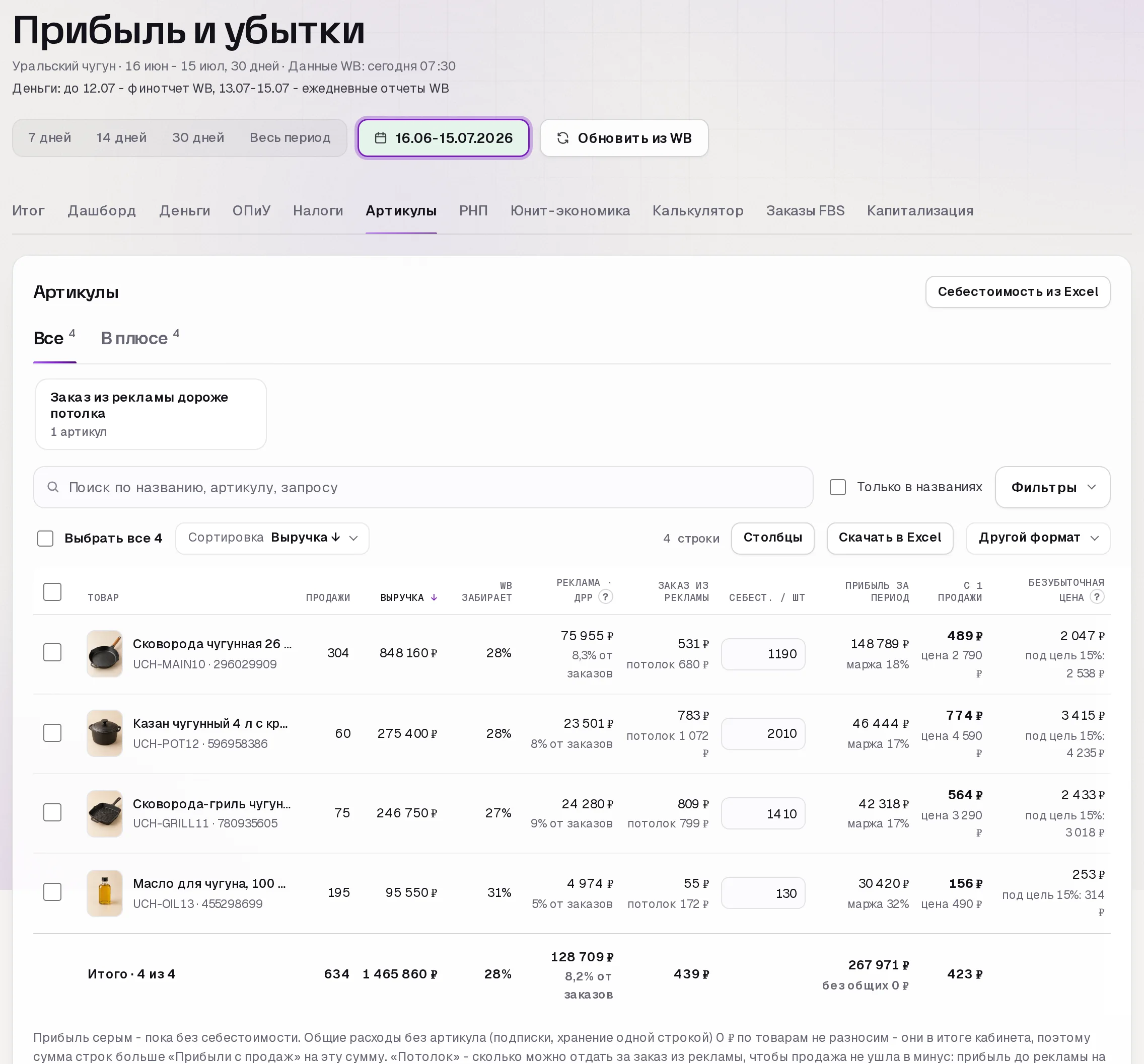Viewport: 1144px width, 1064px height.
Task: Switch to the Дашборд tab
Action: [x=102, y=210]
